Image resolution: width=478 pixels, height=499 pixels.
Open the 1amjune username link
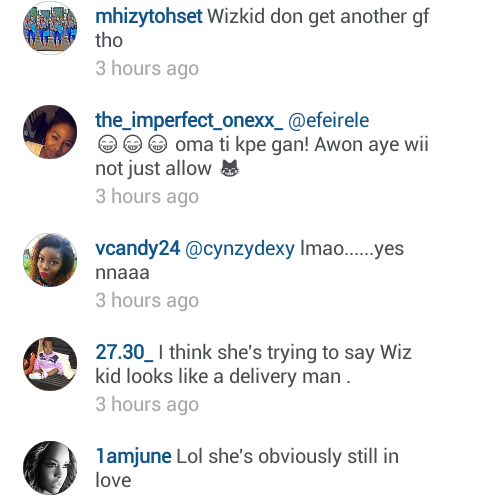[x=133, y=457]
